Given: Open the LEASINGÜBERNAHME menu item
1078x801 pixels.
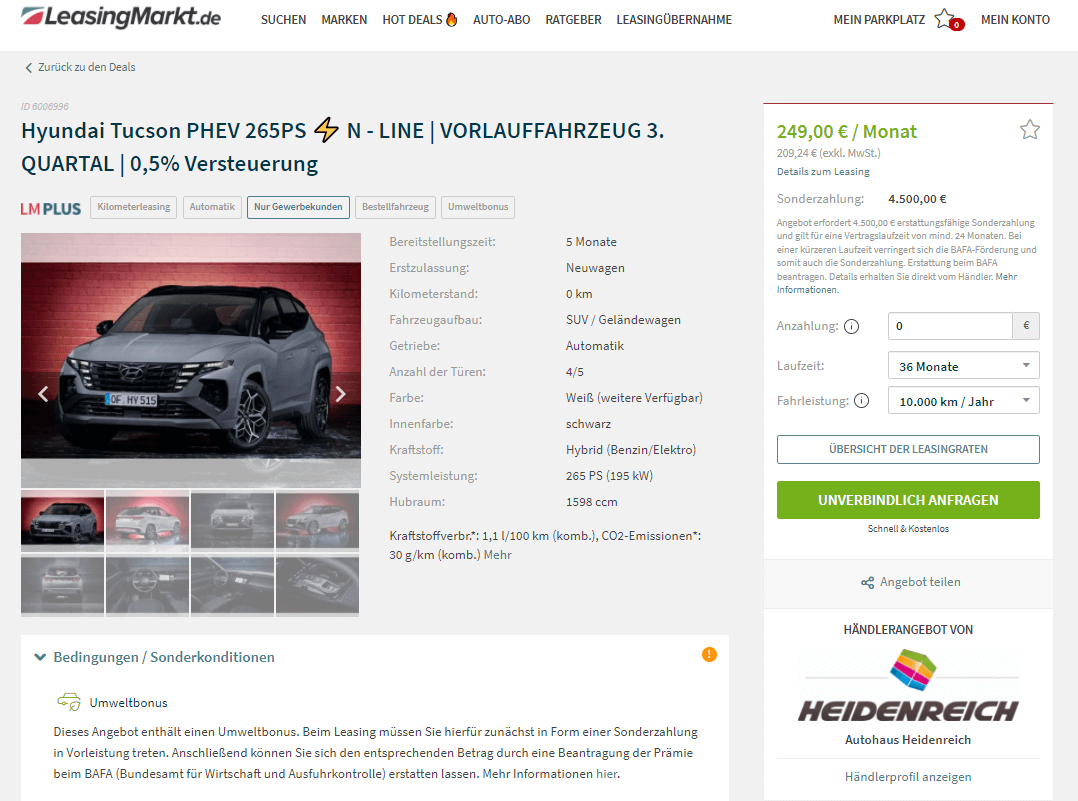Looking at the screenshot, I should (x=674, y=20).
